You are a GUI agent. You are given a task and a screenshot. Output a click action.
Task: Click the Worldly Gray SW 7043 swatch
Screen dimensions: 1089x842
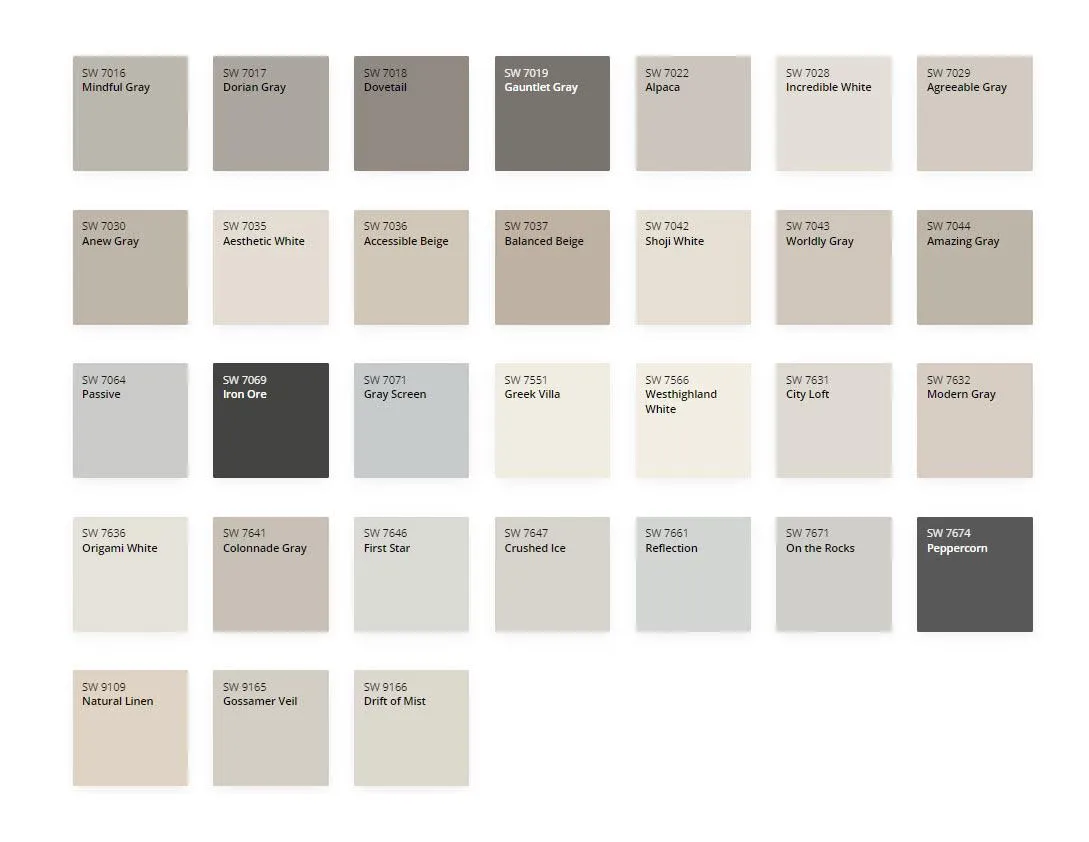point(834,267)
